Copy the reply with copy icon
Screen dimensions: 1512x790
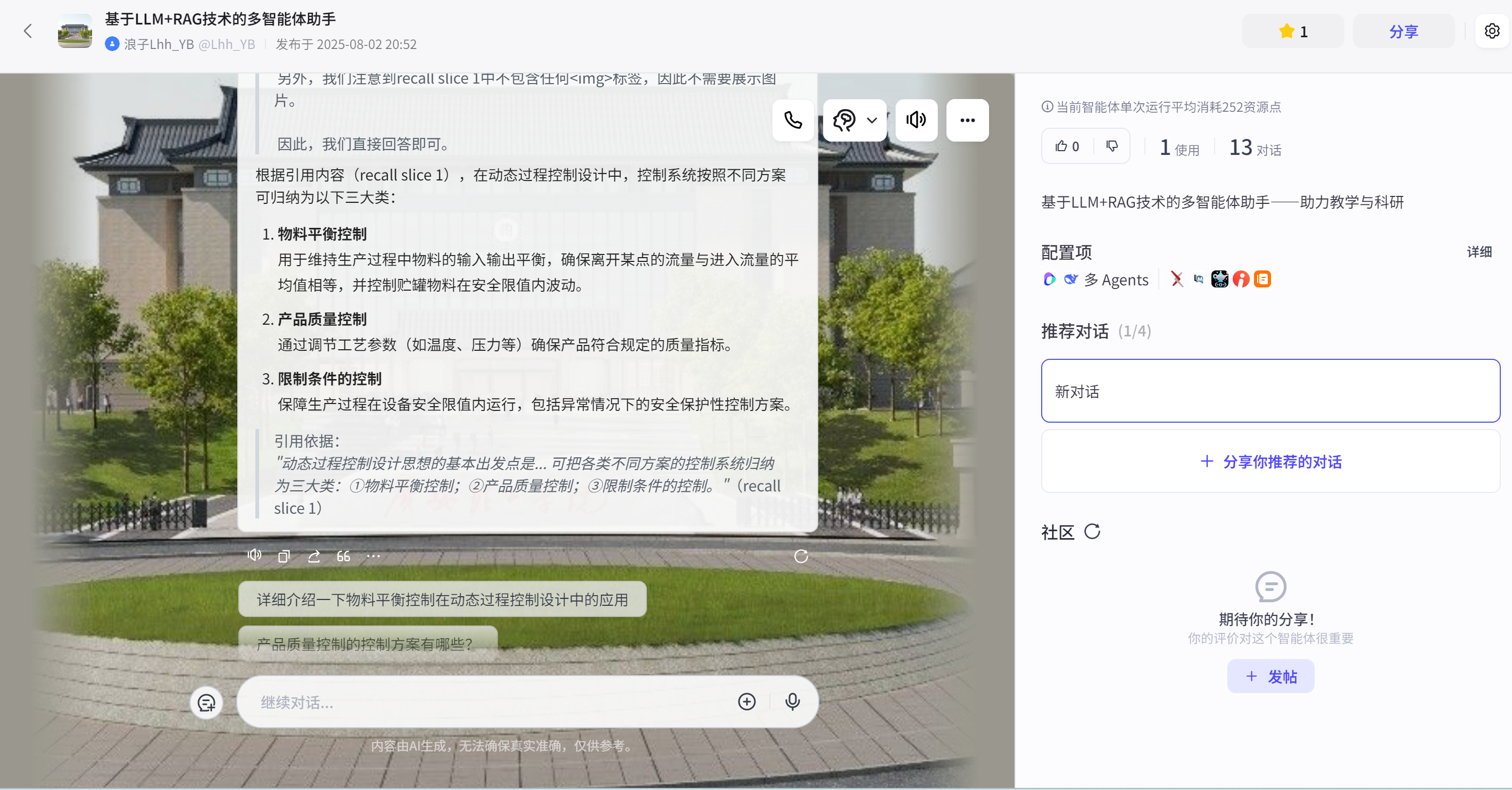tap(284, 556)
